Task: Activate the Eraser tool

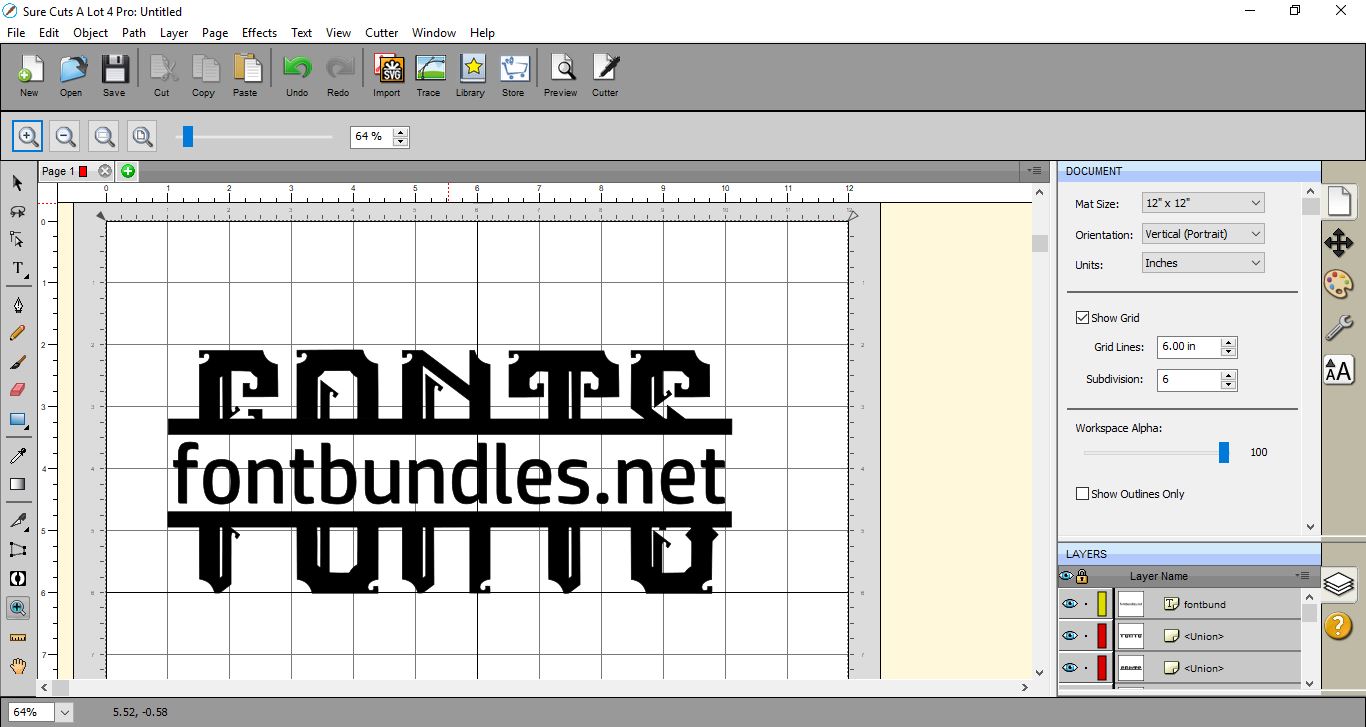Action: pos(17,390)
